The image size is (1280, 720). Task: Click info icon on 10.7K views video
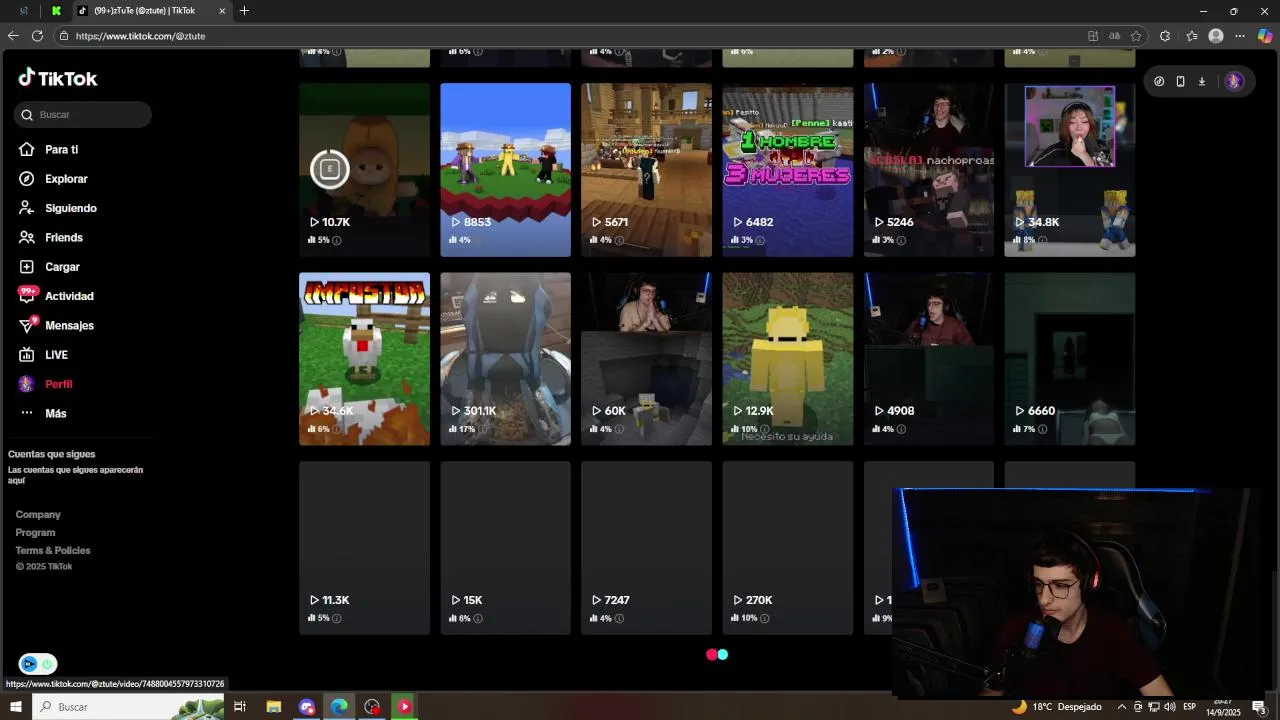pyautogui.click(x=336, y=240)
